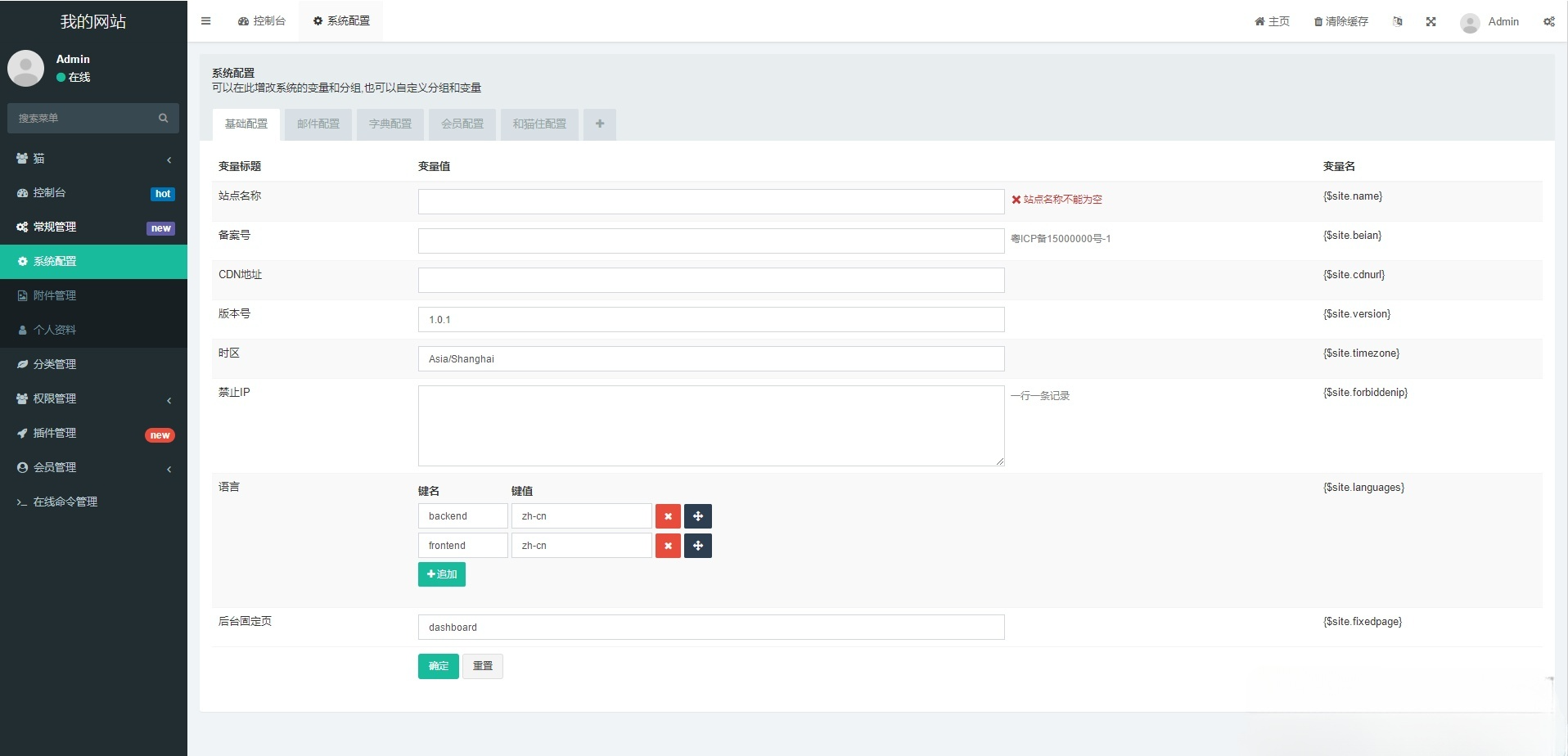This screenshot has width=1568, height=756.
Task: Delete the backend language row
Action: [x=668, y=516]
